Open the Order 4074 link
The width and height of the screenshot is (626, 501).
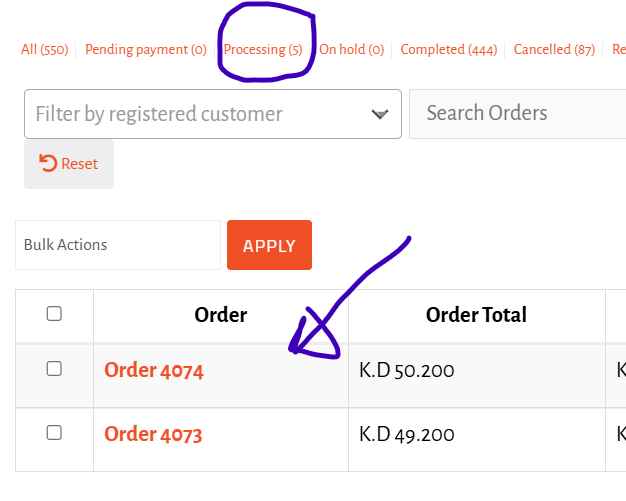[x=154, y=370]
